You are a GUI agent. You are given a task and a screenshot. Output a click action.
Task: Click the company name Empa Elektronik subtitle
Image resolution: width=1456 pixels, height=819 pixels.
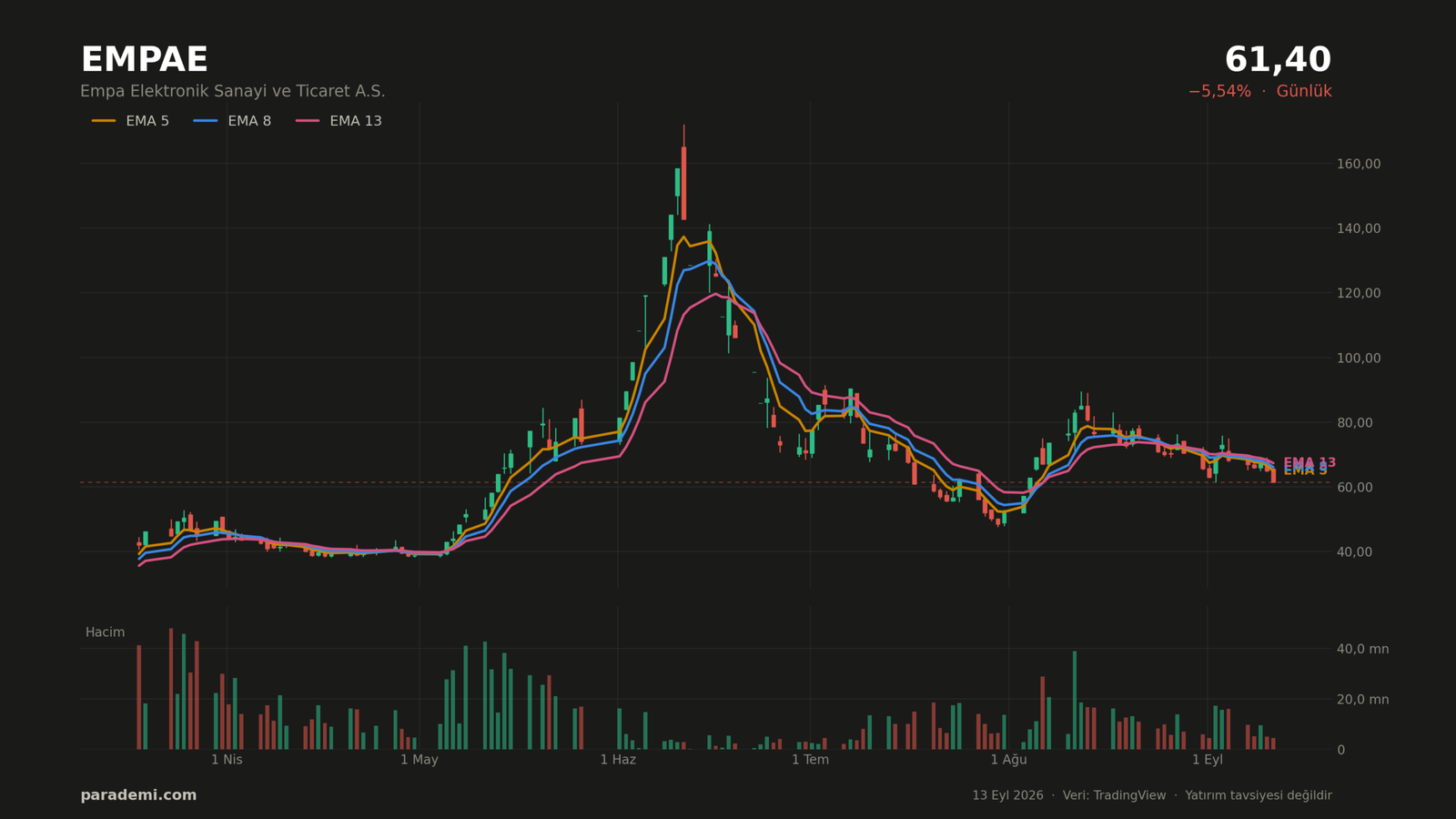point(233,92)
